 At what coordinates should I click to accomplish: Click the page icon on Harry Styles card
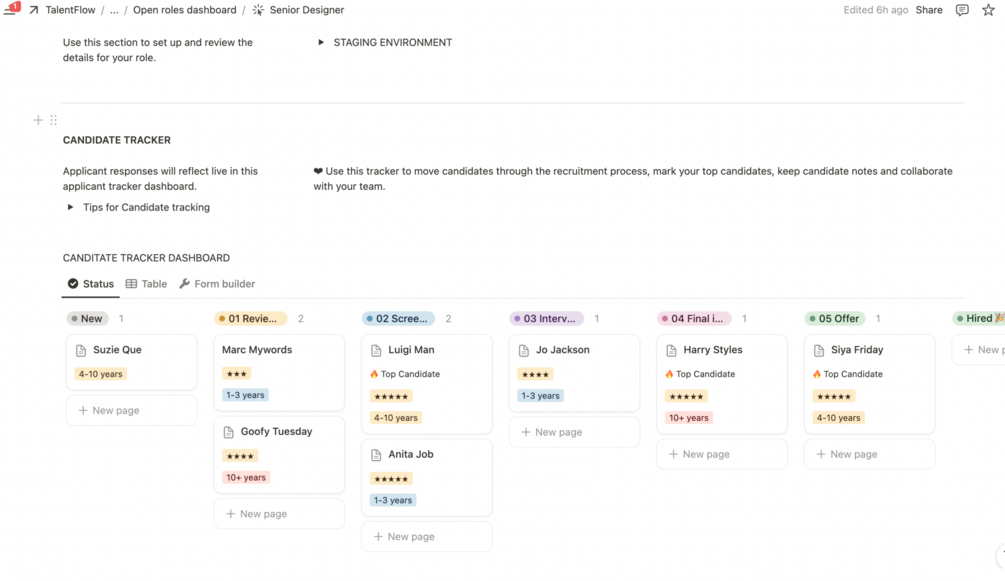[x=672, y=350]
